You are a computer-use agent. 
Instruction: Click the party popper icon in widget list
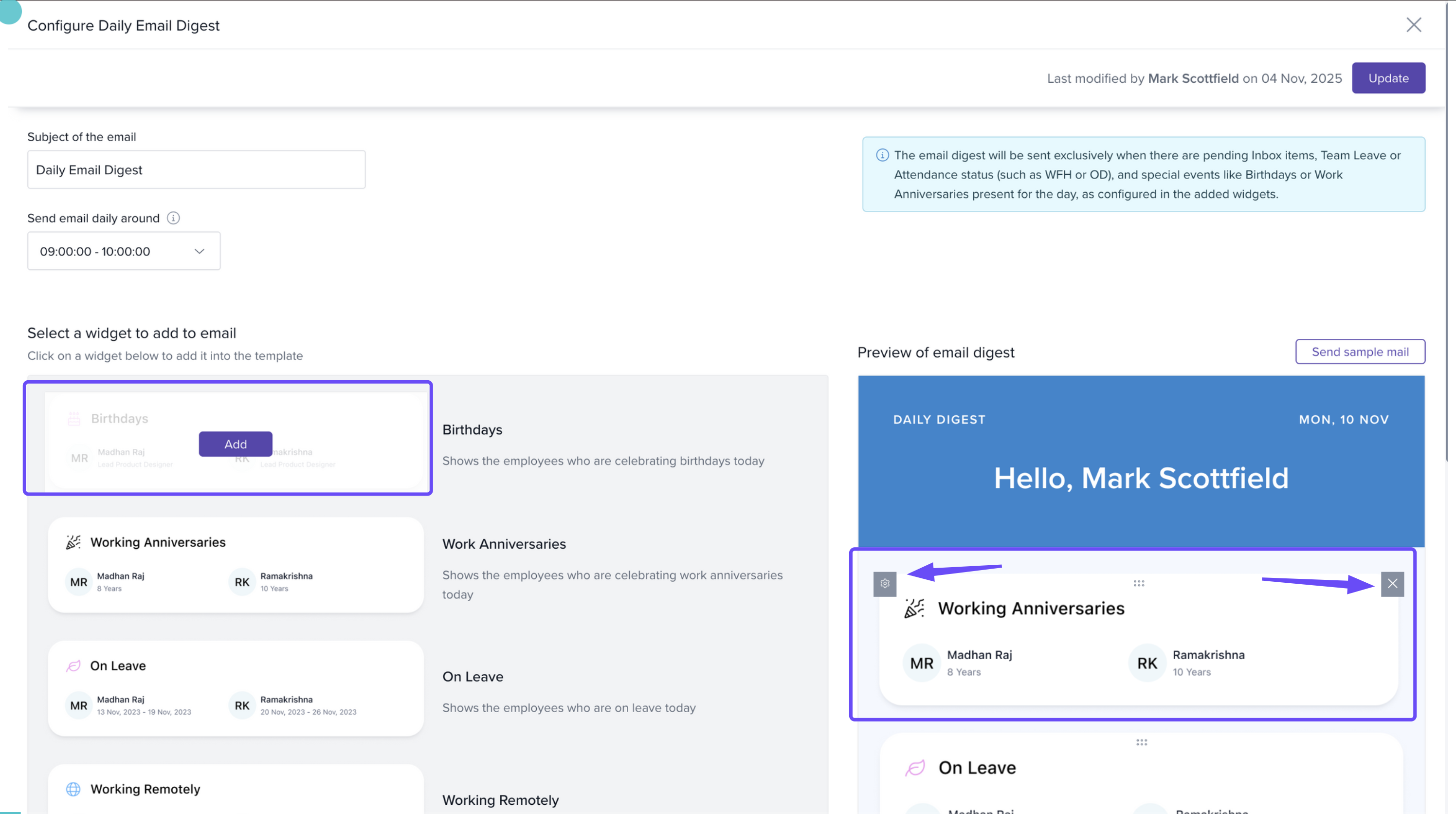73,542
